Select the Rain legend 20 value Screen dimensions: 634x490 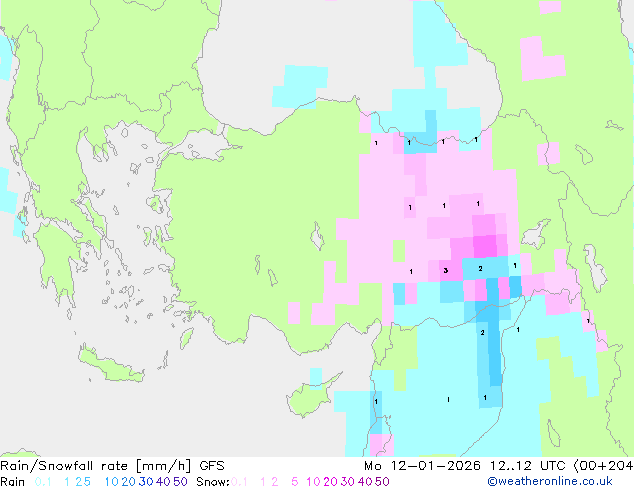[128, 482]
